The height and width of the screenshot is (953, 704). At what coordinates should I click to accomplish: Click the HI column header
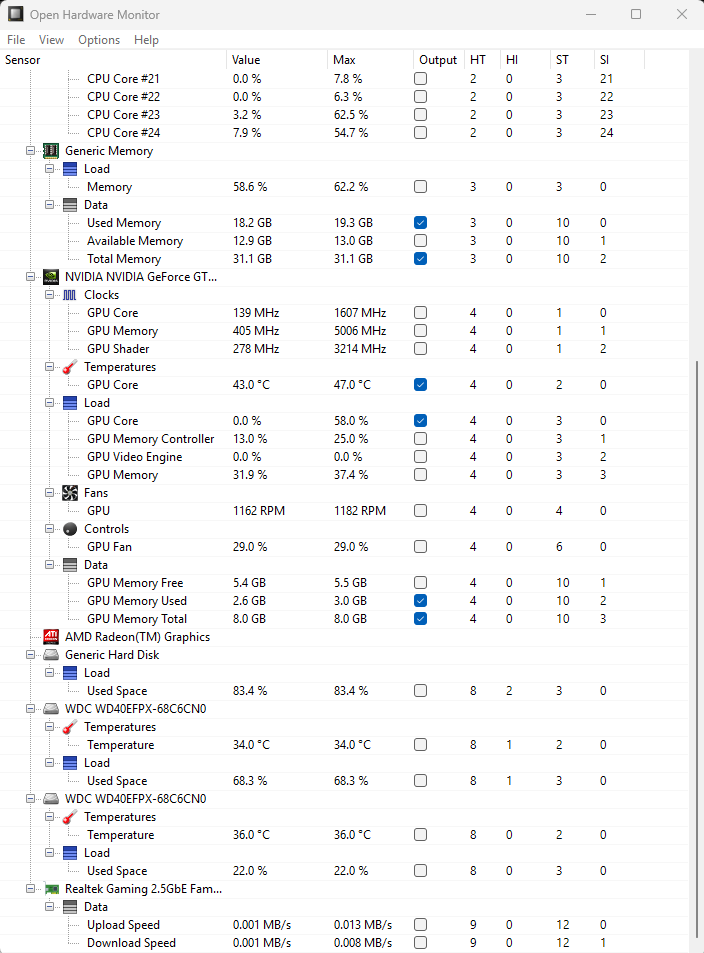(x=525, y=60)
